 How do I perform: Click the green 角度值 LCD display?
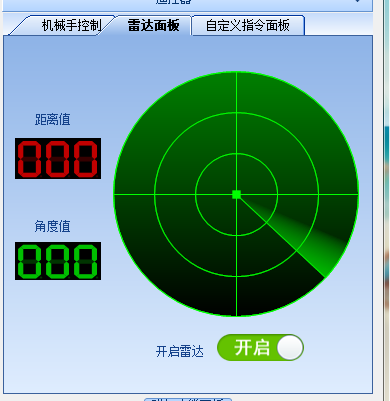coord(58,261)
